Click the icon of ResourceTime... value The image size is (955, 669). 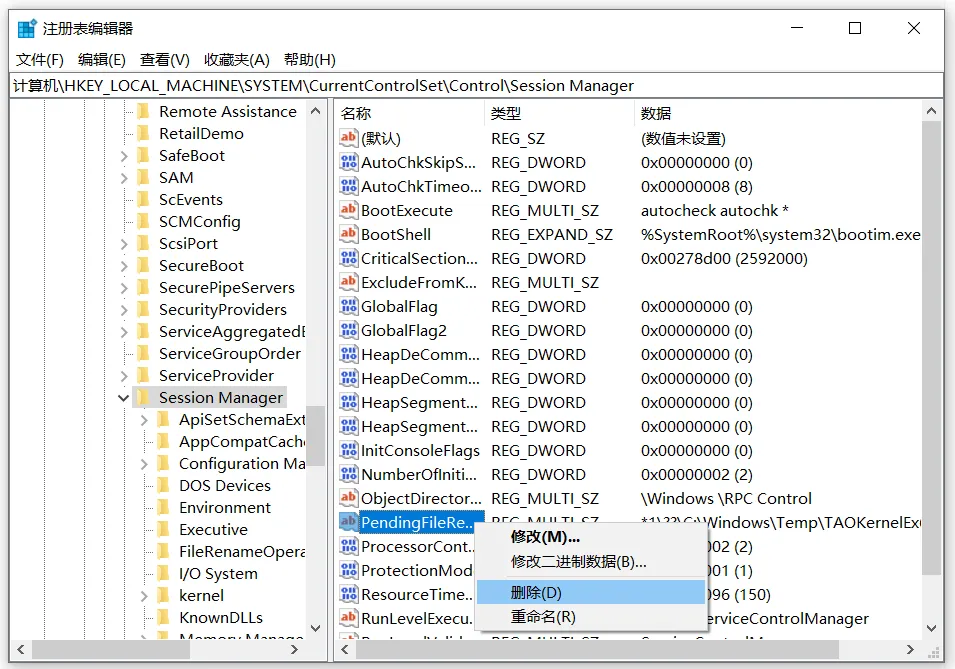[x=348, y=594]
